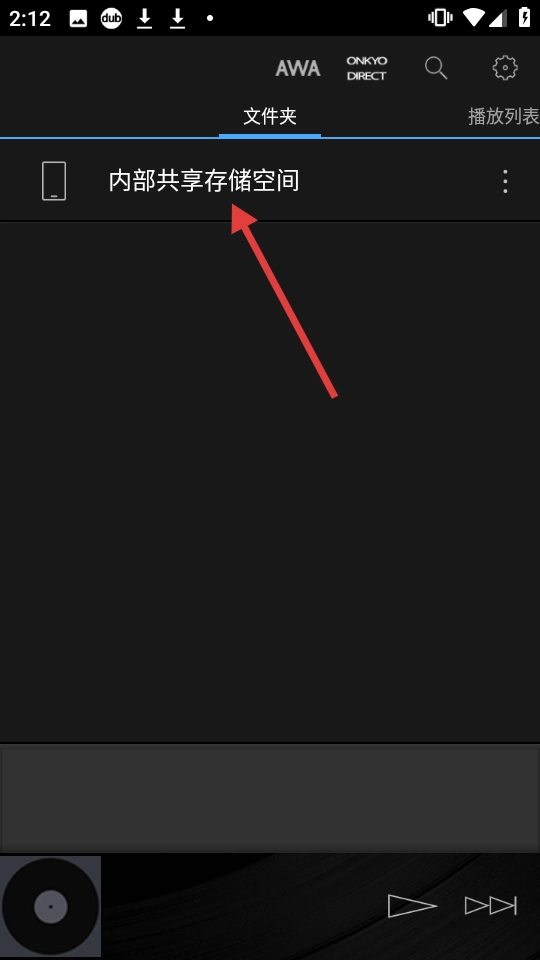Tap the dub notification icon in status bar
Image resolution: width=540 pixels, height=960 pixels.
111,18
